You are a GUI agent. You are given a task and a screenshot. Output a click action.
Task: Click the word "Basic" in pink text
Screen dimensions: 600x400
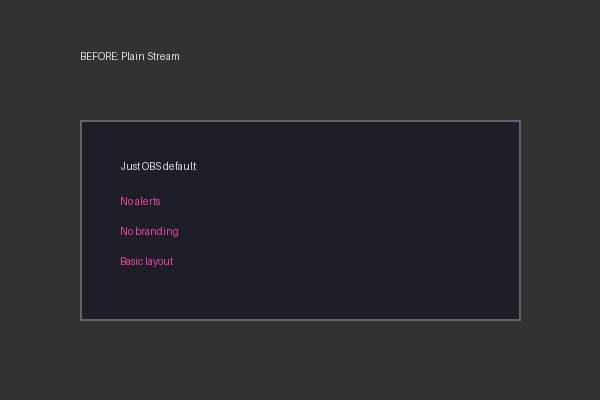point(132,261)
